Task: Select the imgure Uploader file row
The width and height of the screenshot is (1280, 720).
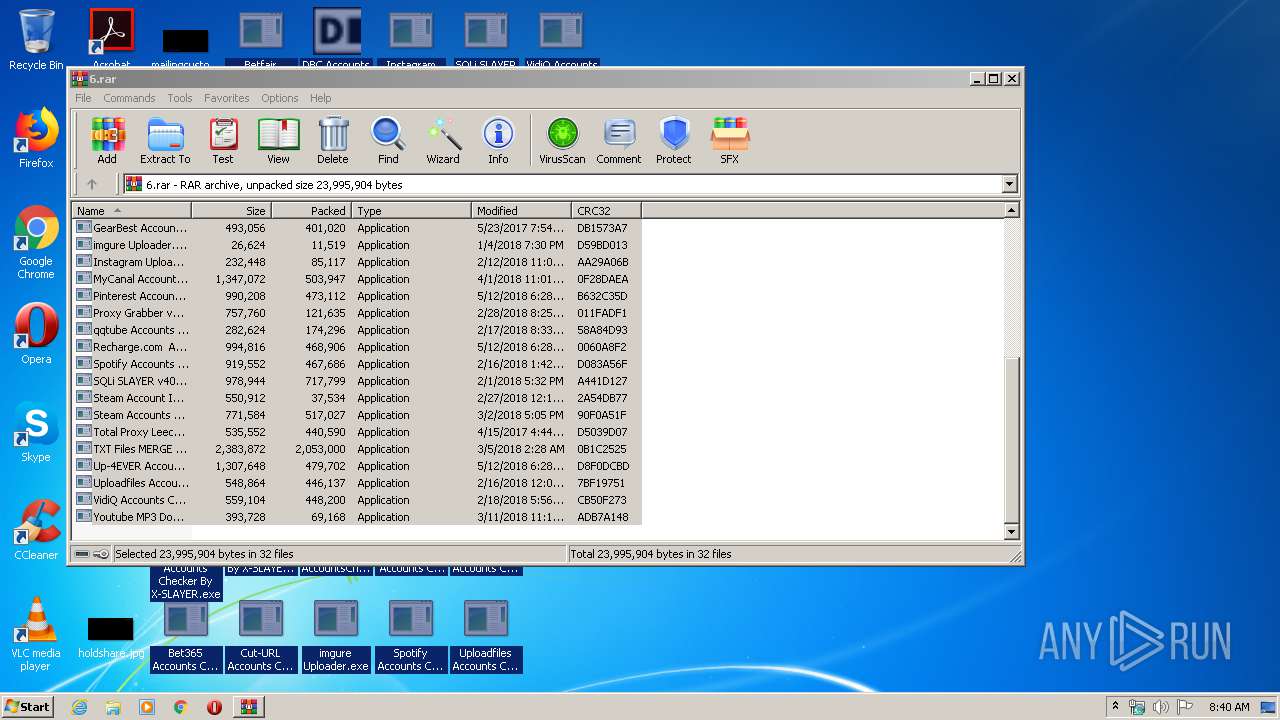Action: 357,245
